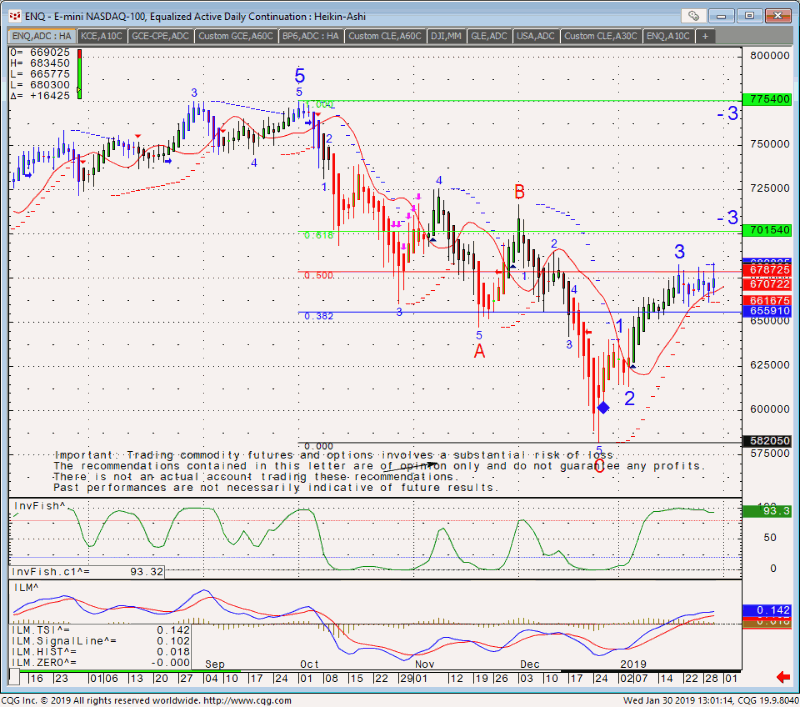
Task: Click the InvFish 93.3 value label
Action: tap(769, 512)
